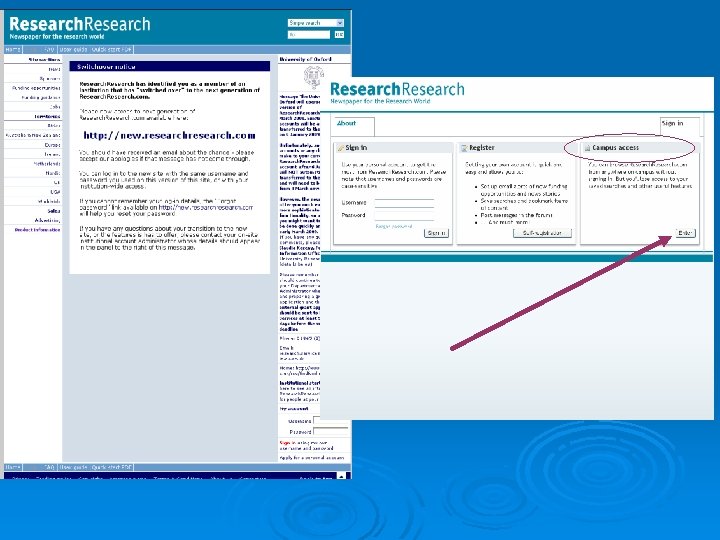Click the Forgot password link

[394, 226]
